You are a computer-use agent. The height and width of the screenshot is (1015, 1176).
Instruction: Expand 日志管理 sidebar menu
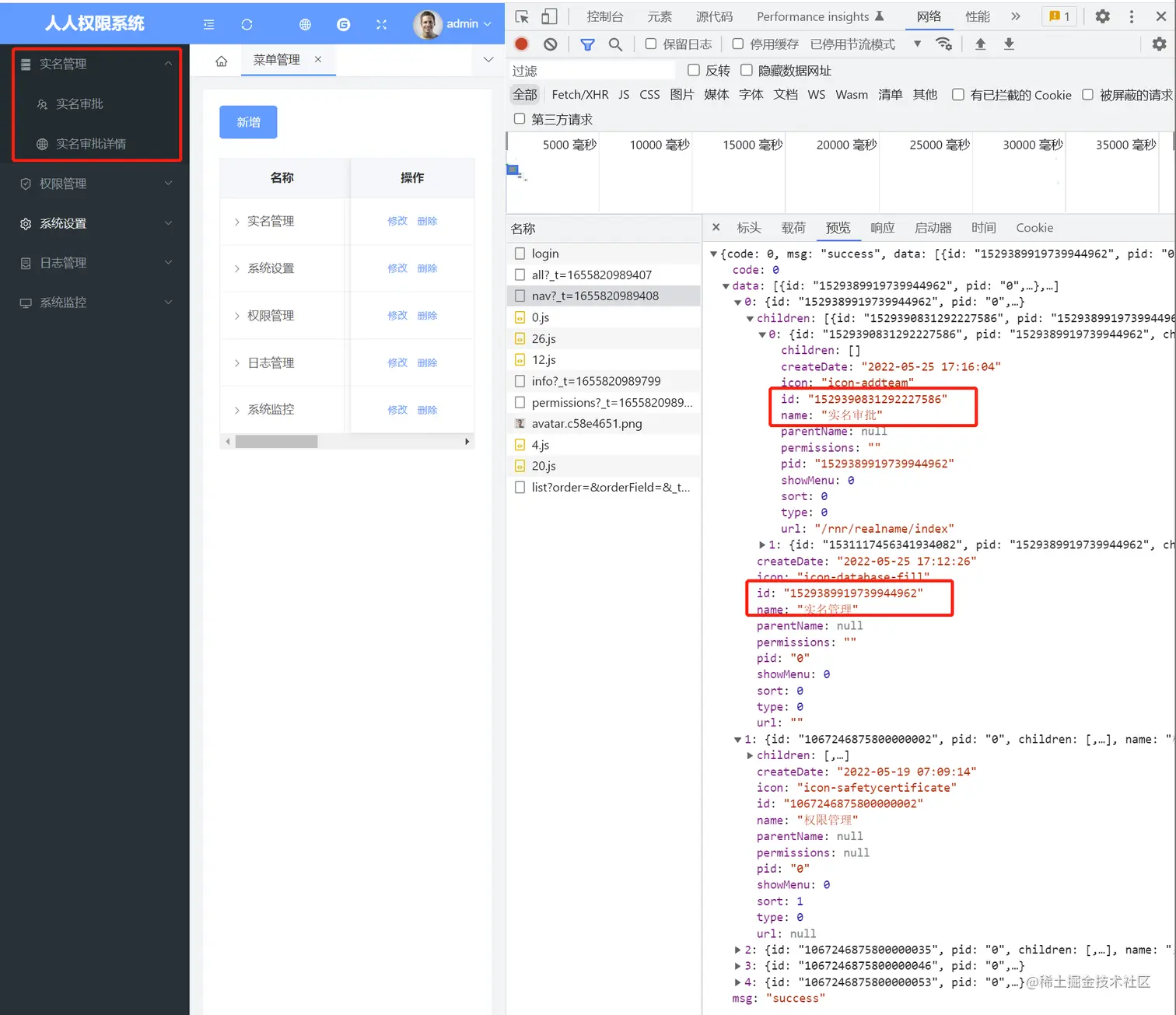pos(94,263)
